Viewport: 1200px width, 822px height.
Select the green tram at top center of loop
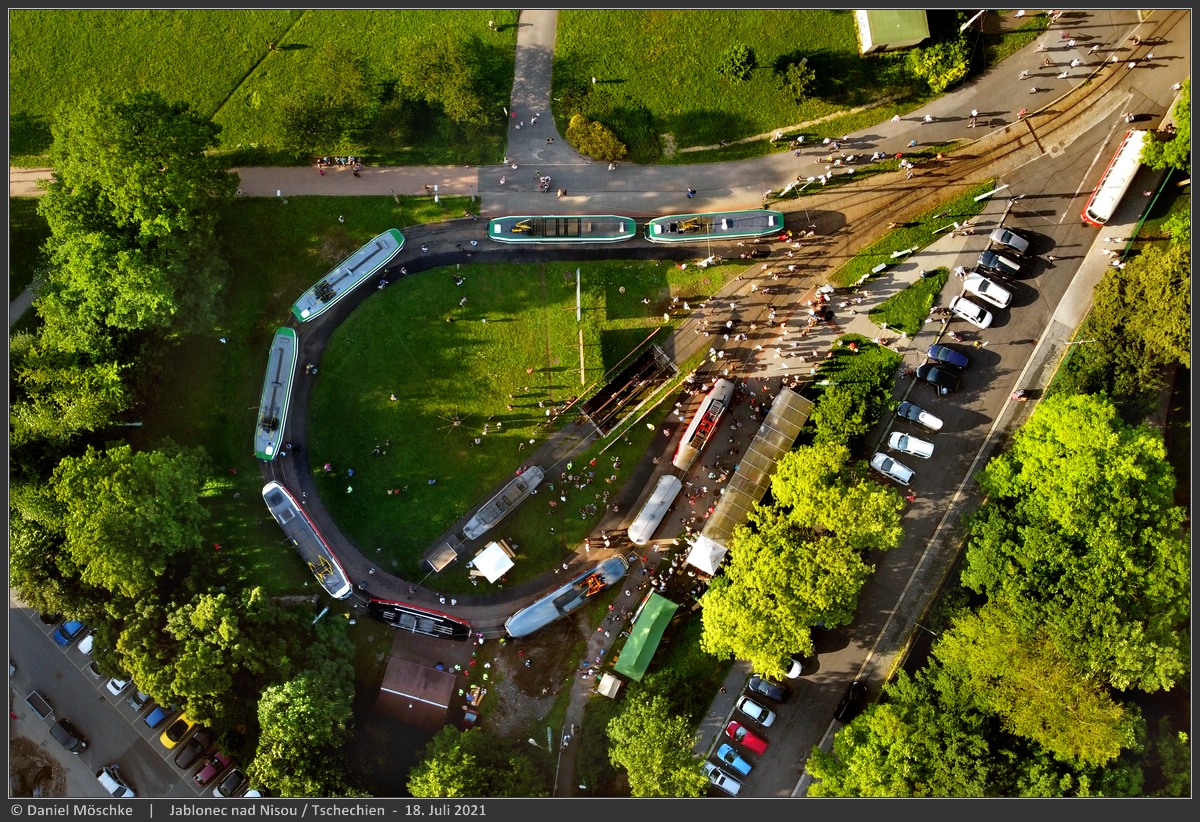click(x=561, y=229)
